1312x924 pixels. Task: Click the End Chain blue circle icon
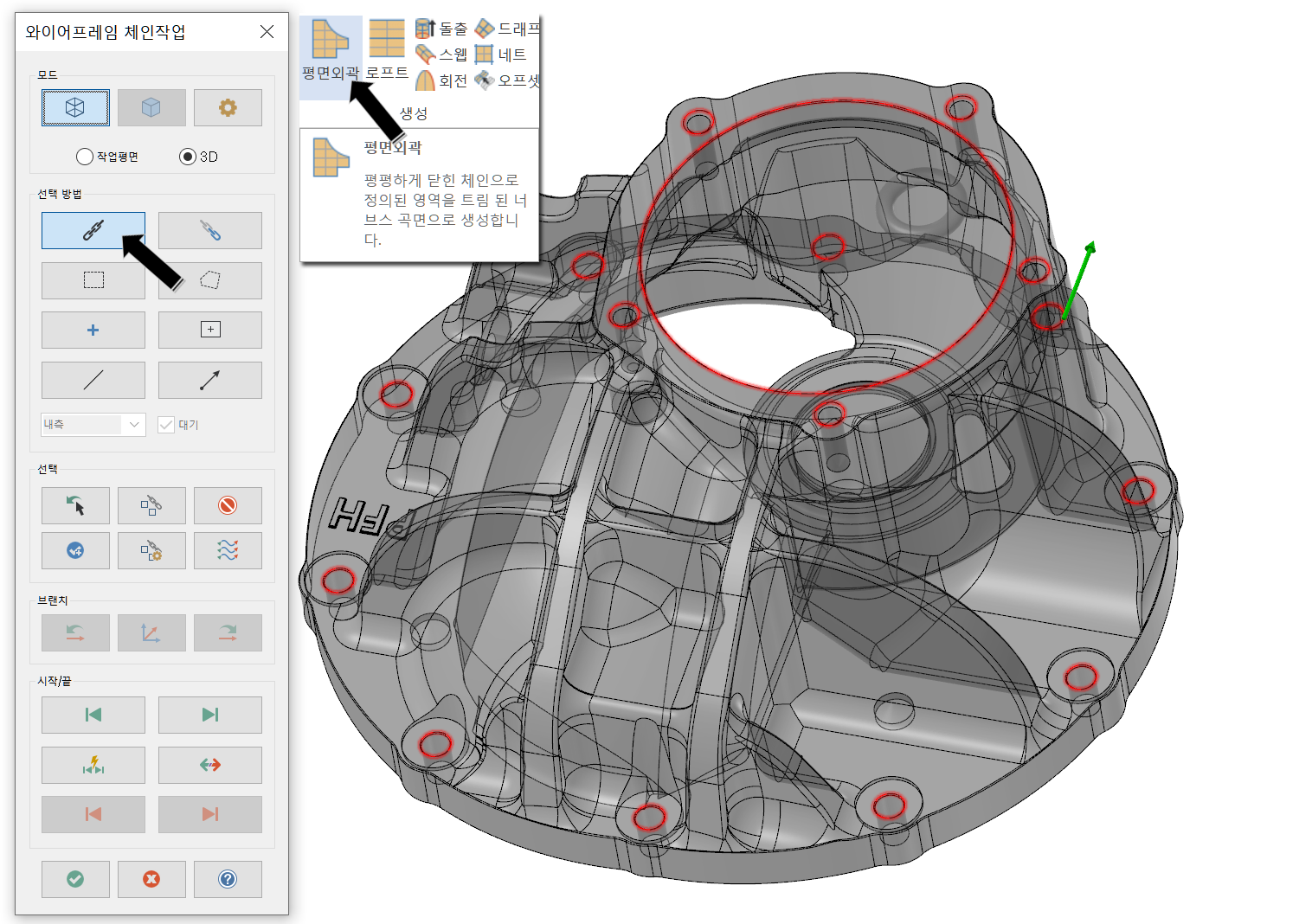pyautogui.click(x=75, y=550)
